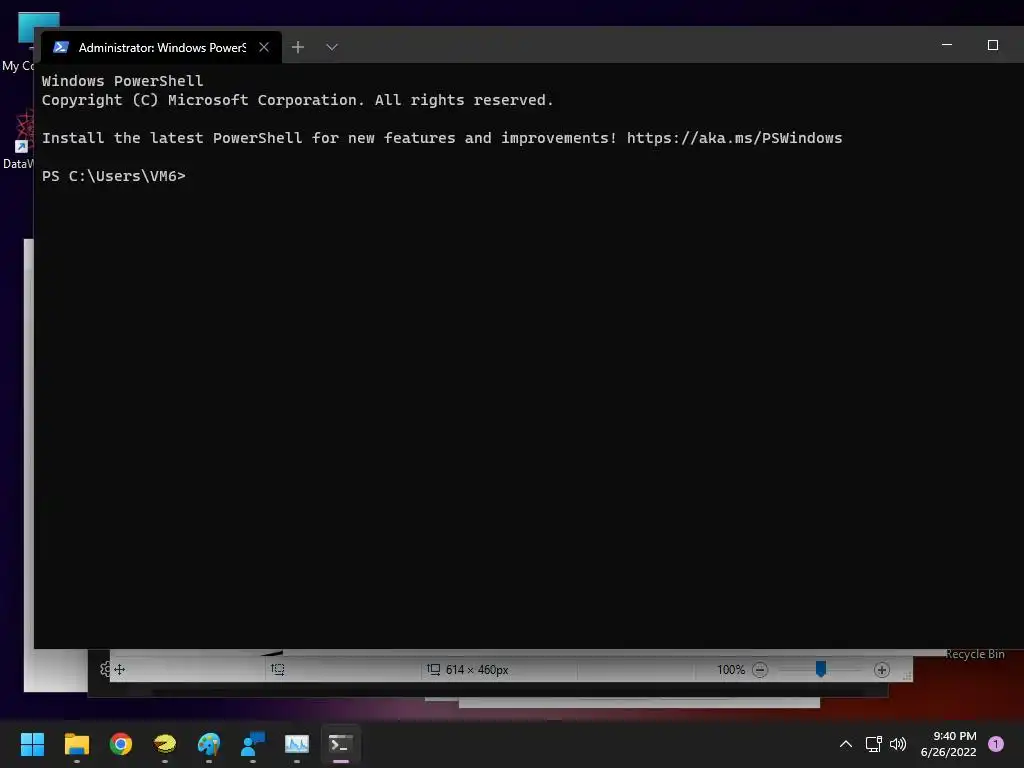Click the Copyright (C) Microsoft Corporation line

(x=298, y=100)
